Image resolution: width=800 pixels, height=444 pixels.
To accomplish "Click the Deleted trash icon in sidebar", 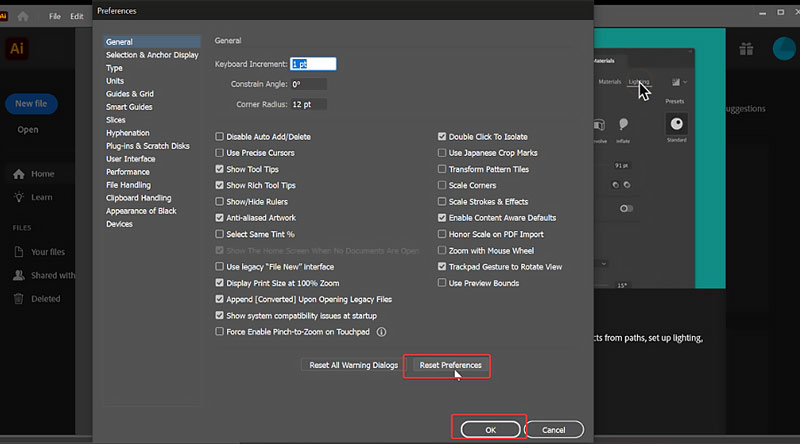I will tap(18, 298).
